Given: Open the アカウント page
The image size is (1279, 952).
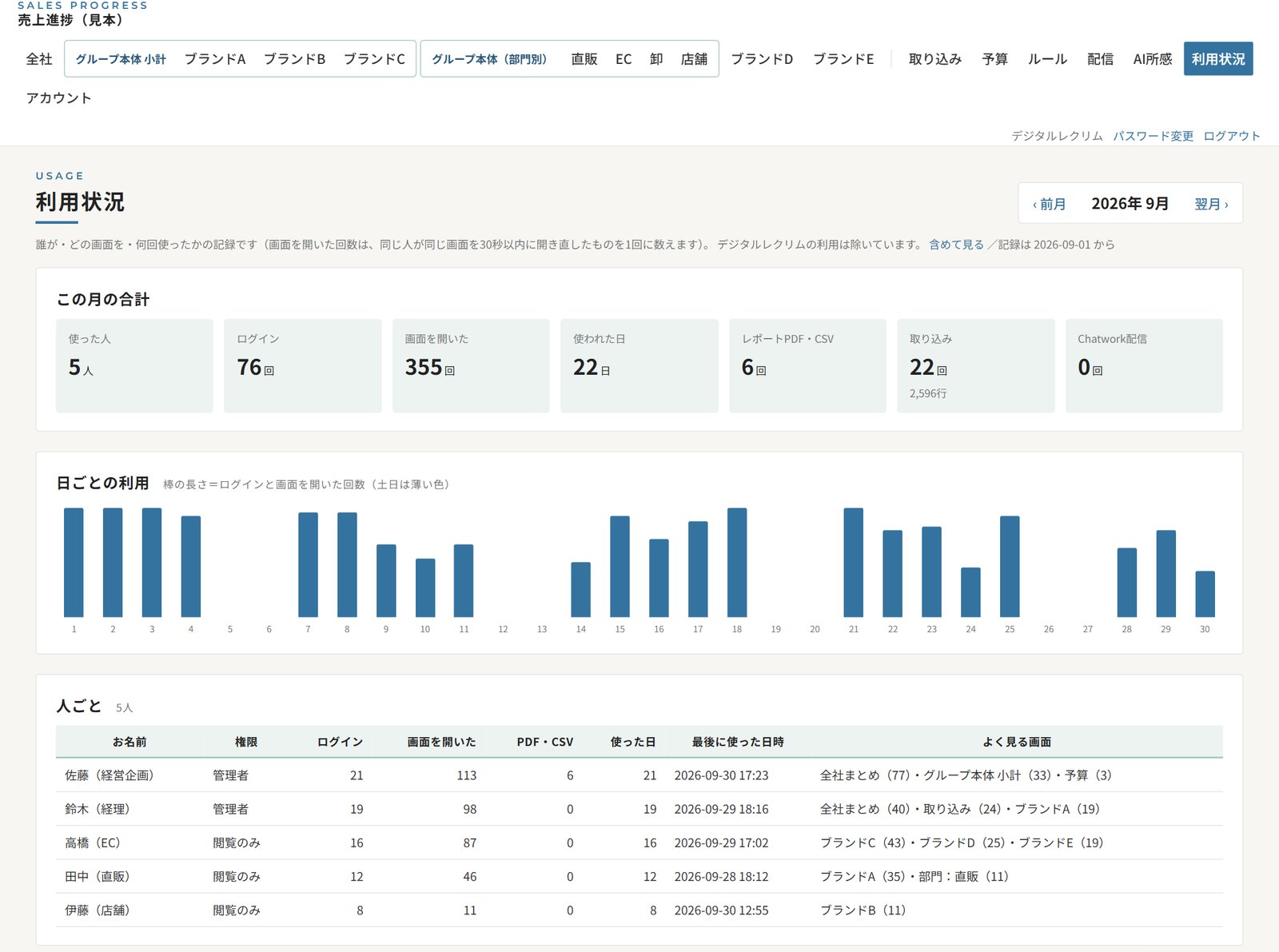Looking at the screenshot, I should [58, 98].
